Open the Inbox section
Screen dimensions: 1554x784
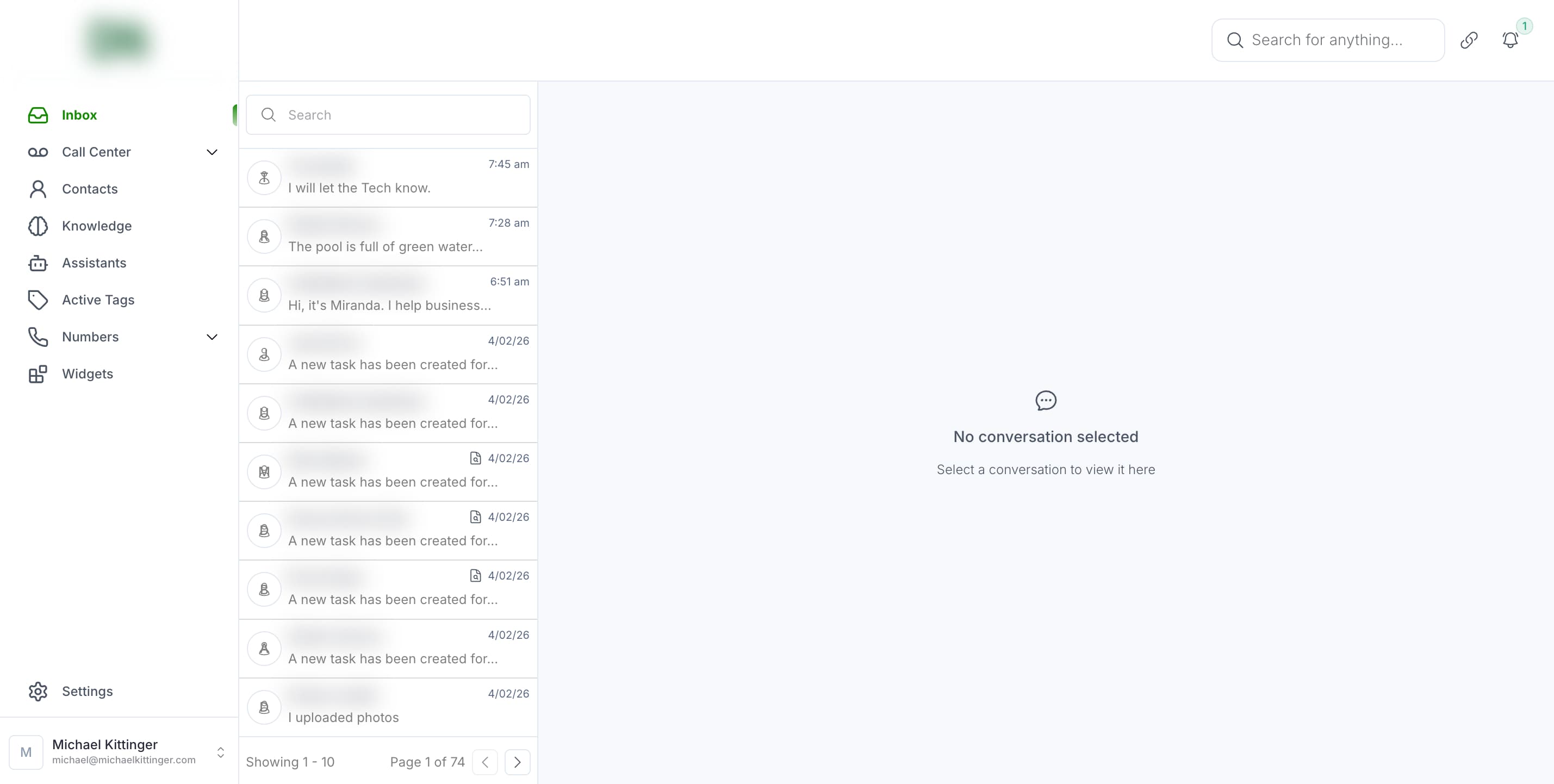click(79, 115)
